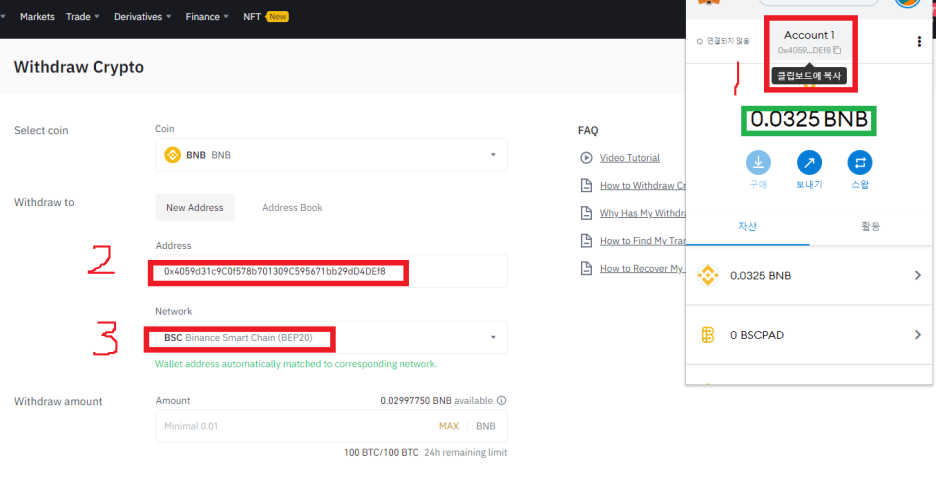Click document icon beside Why Has My Withdrawal

tap(586, 213)
